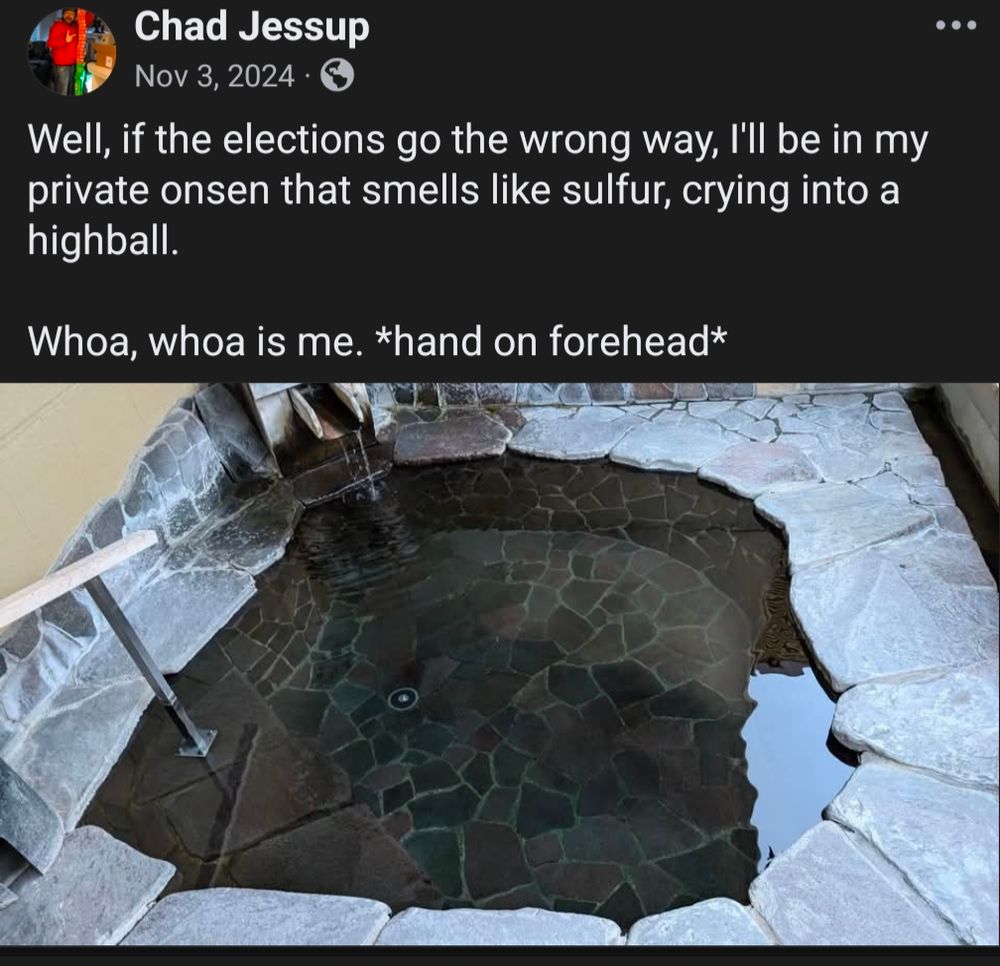This screenshot has height=966, width=1000.
Task: Click the rippling water near the spout
Action: (357, 536)
